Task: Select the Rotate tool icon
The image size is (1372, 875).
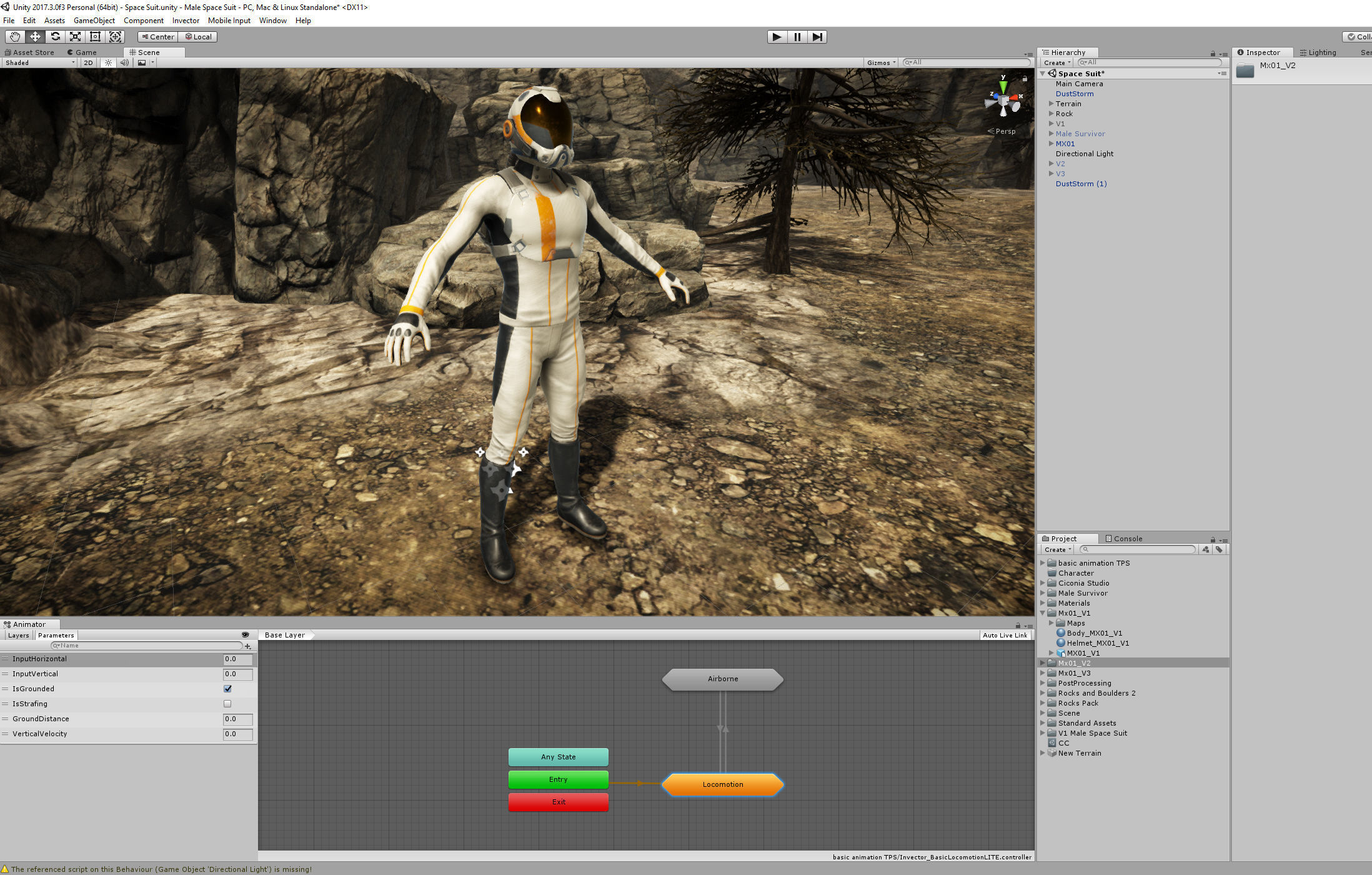Action: point(55,37)
